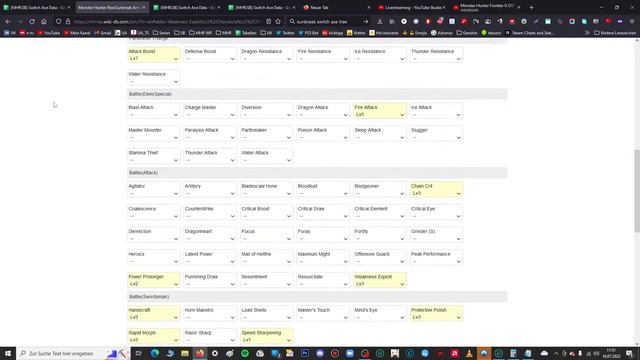Open the Weitere Lesezeichen bookmarks folder

tap(615, 33)
